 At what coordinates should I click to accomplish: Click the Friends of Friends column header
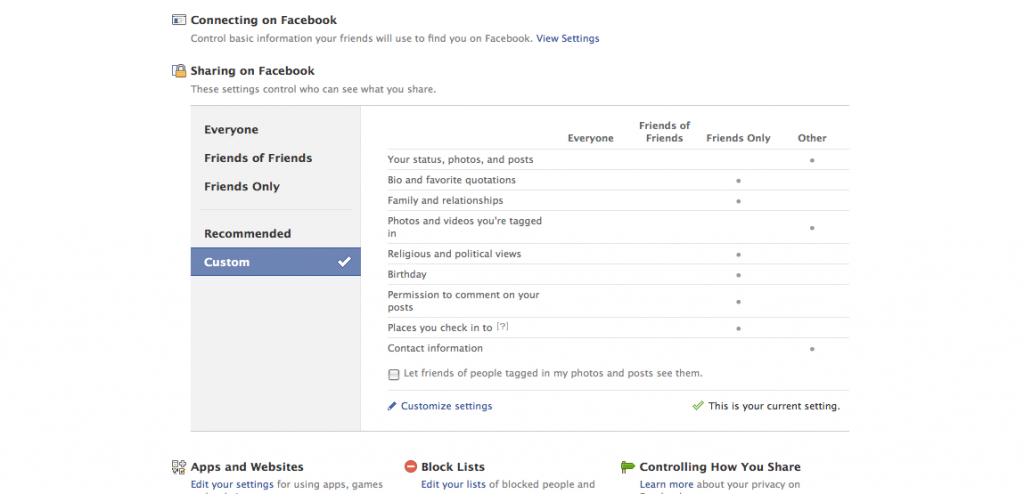pos(664,131)
